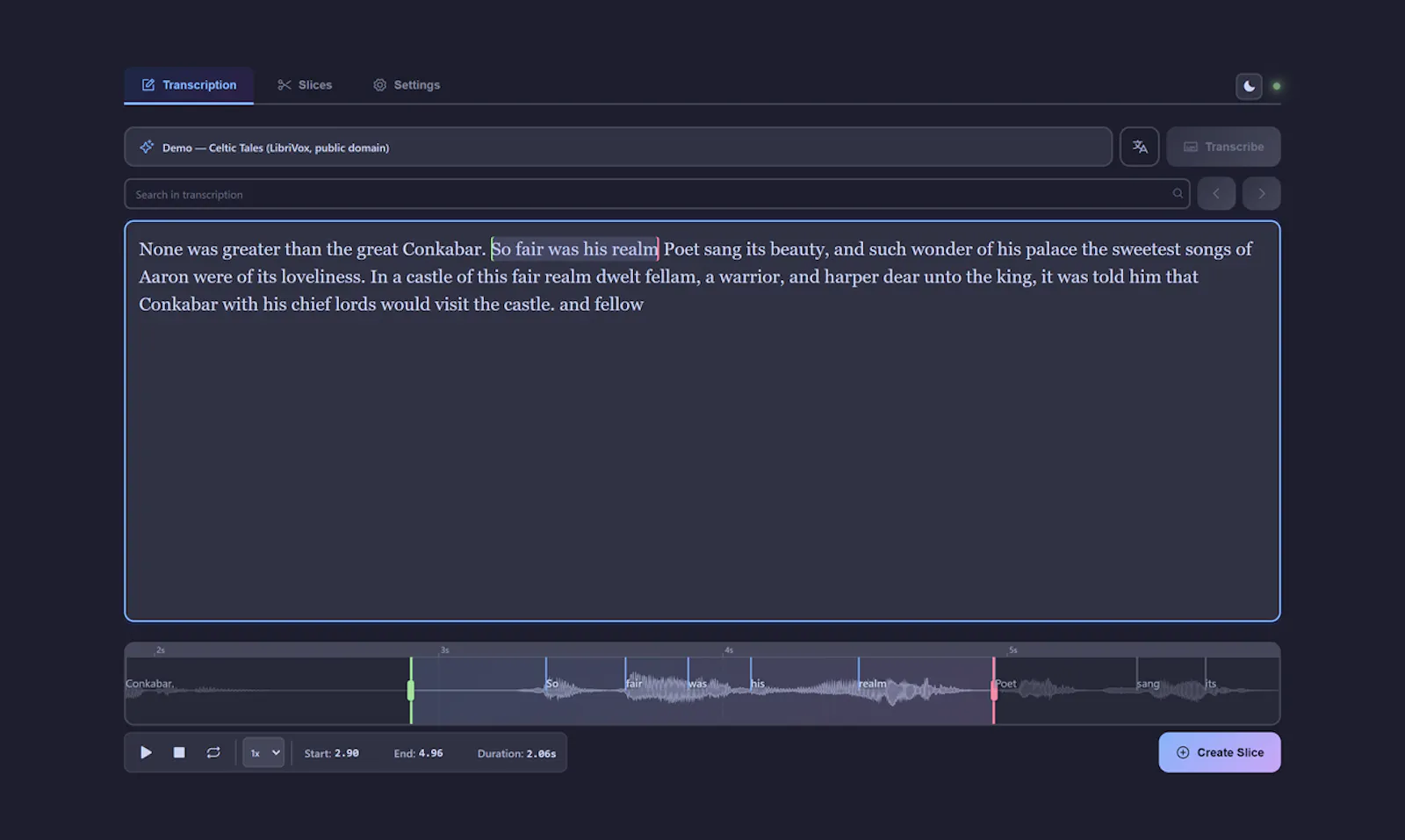Click the sparkle icon beside Demo title
The width and height of the screenshot is (1405, 840).
[x=147, y=147]
